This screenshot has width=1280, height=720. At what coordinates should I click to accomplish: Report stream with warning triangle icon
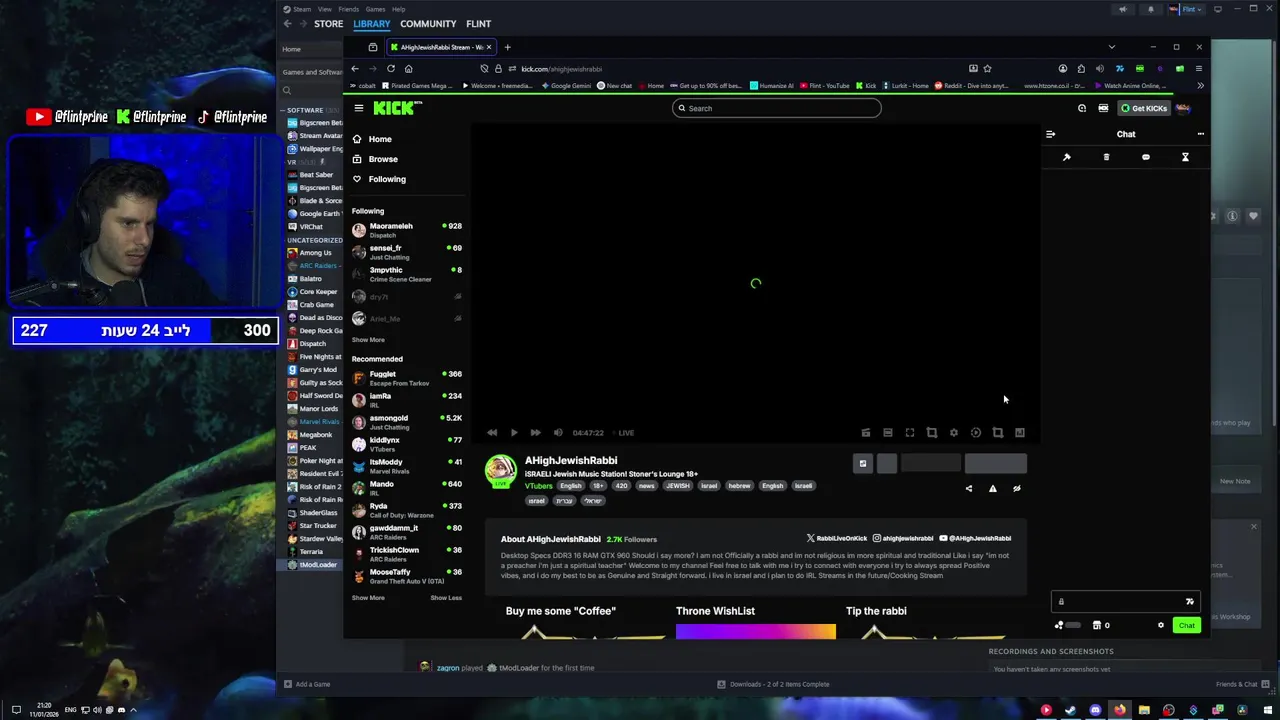[x=992, y=489]
